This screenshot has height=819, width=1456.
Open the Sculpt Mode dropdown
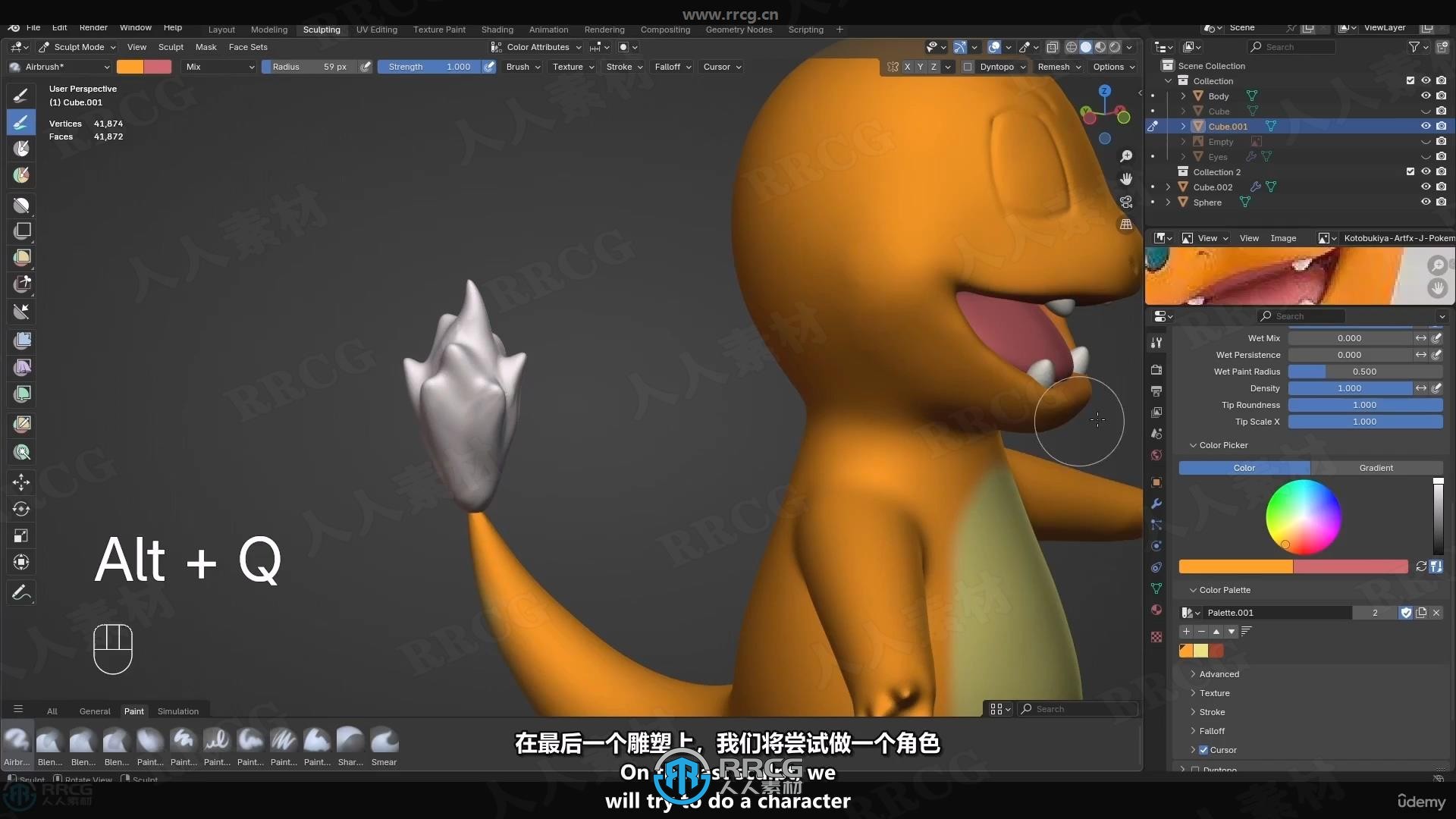[x=77, y=47]
